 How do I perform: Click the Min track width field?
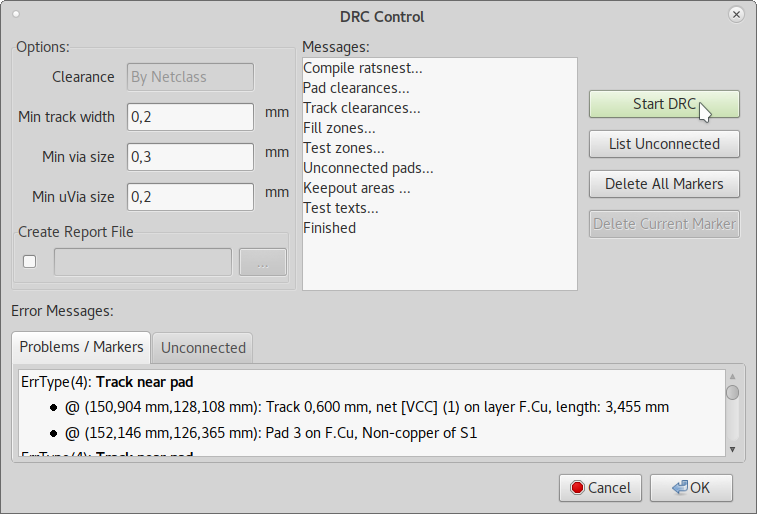(x=190, y=117)
